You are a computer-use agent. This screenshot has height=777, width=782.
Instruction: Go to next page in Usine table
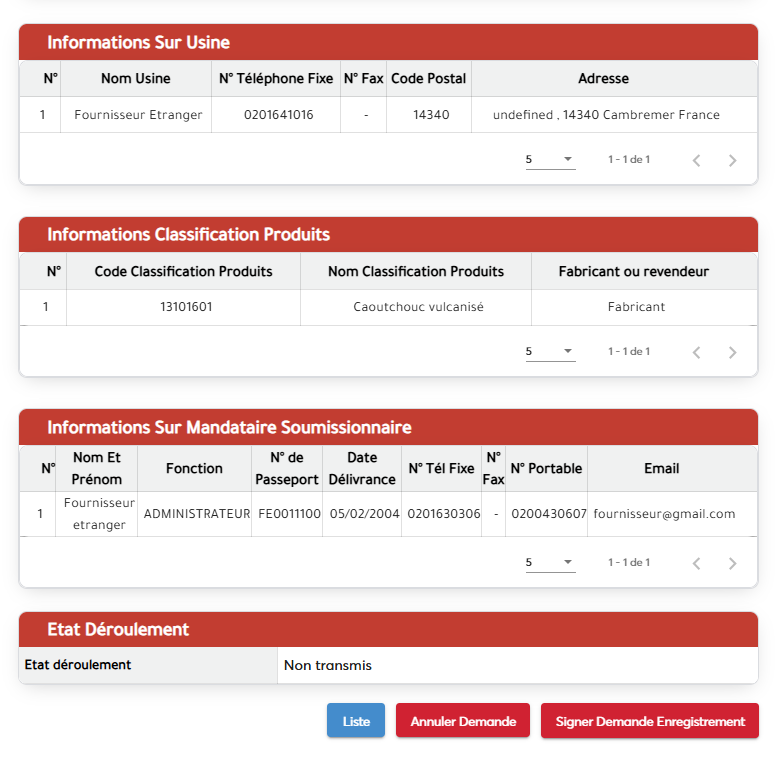pyautogui.click(x=732, y=160)
